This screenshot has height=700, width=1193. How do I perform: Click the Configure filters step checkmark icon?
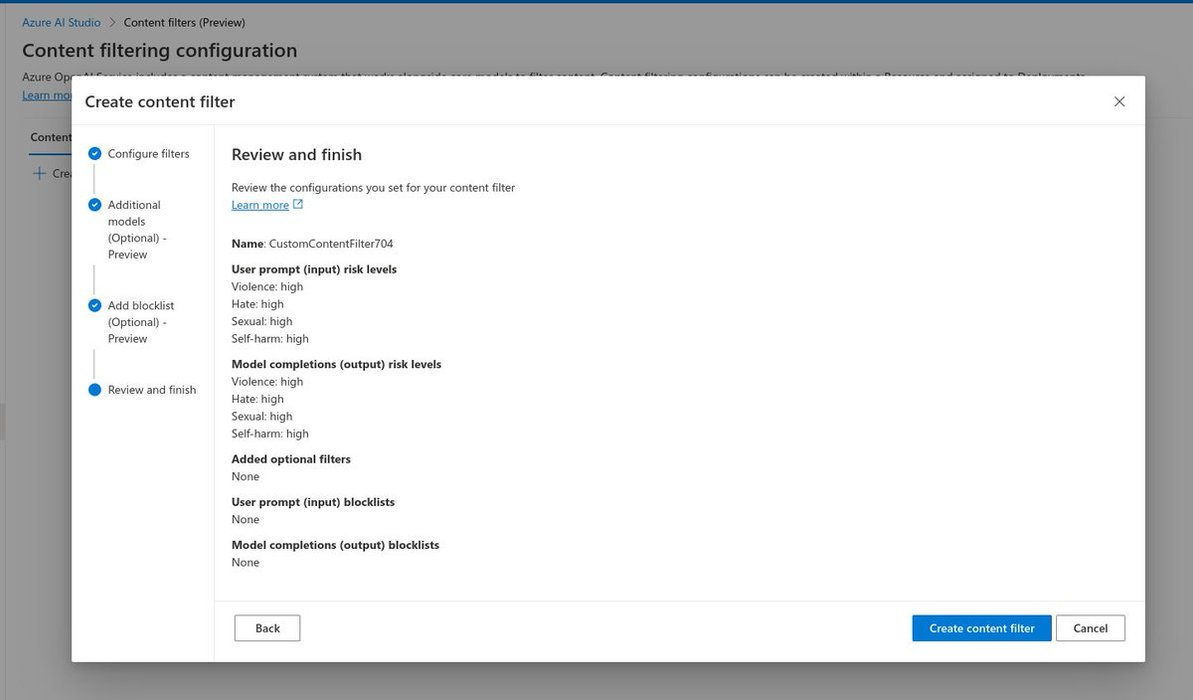[x=95, y=154]
